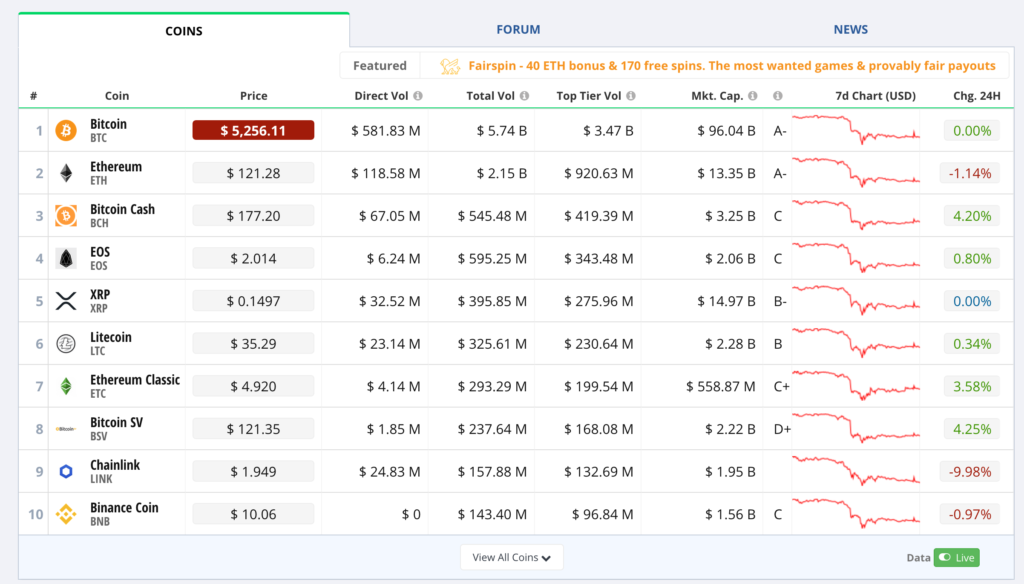The image size is (1024, 584).
Task: Click the XRP logo icon
Action: (x=66, y=301)
